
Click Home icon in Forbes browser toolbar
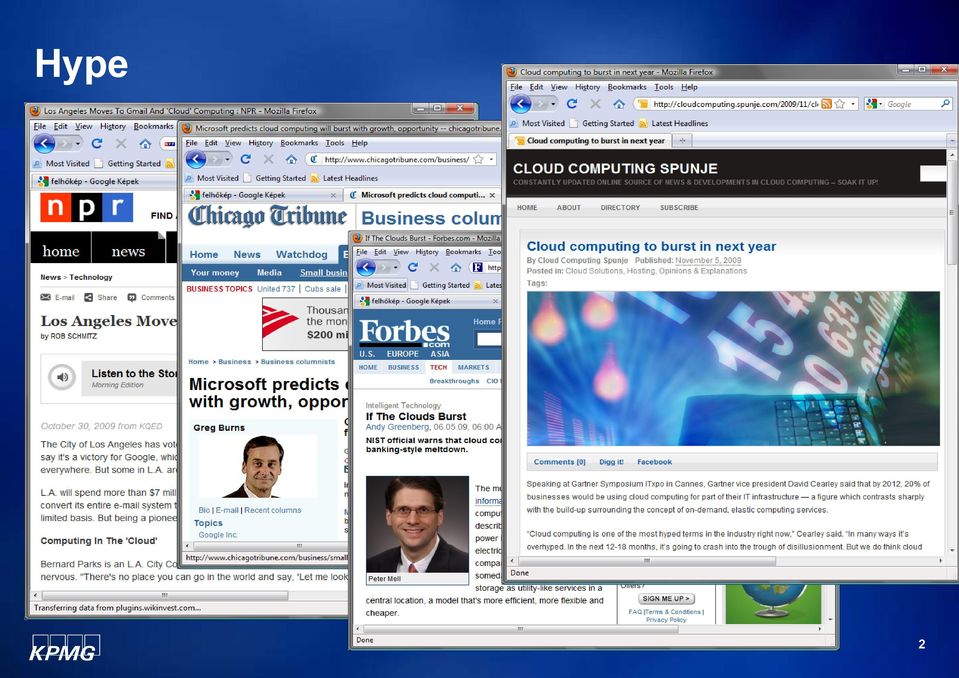tap(456, 267)
